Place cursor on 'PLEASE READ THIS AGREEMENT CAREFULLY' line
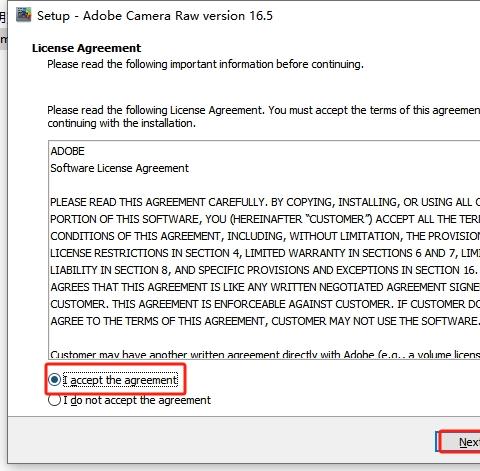The width and height of the screenshot is (480, 471). (265, 202)
